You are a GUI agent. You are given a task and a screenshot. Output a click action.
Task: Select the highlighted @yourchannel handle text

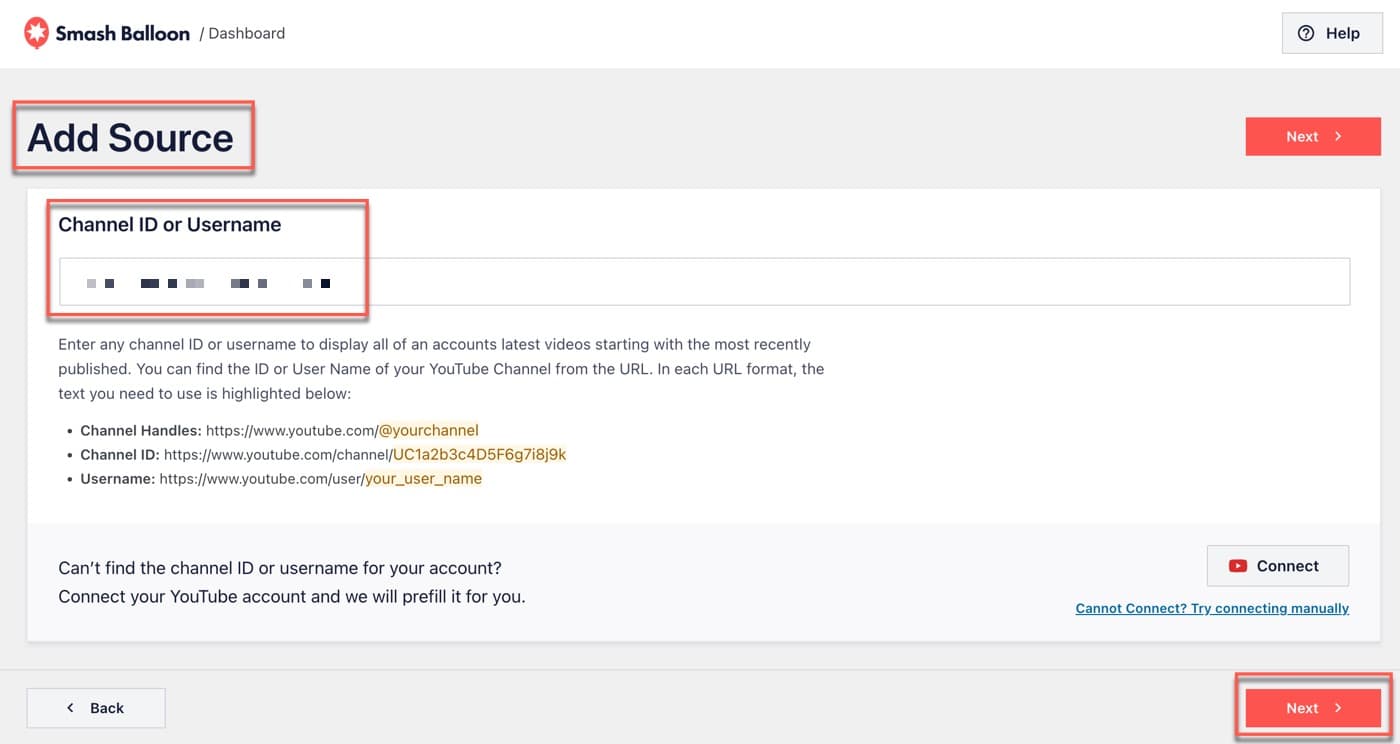click(429, 431)
